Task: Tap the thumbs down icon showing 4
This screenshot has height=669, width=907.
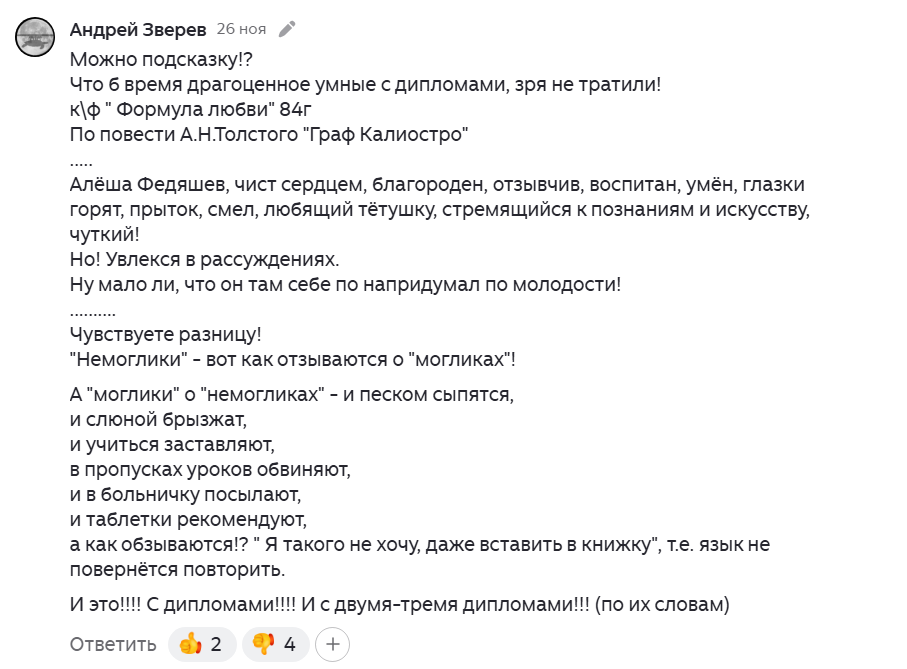Action: [275, 644]
